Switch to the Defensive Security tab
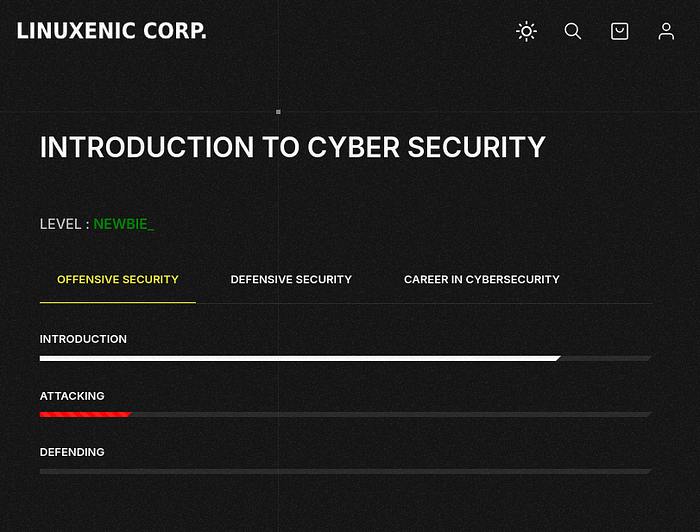This screenshot has width=700, height=532. pos(291,279)
